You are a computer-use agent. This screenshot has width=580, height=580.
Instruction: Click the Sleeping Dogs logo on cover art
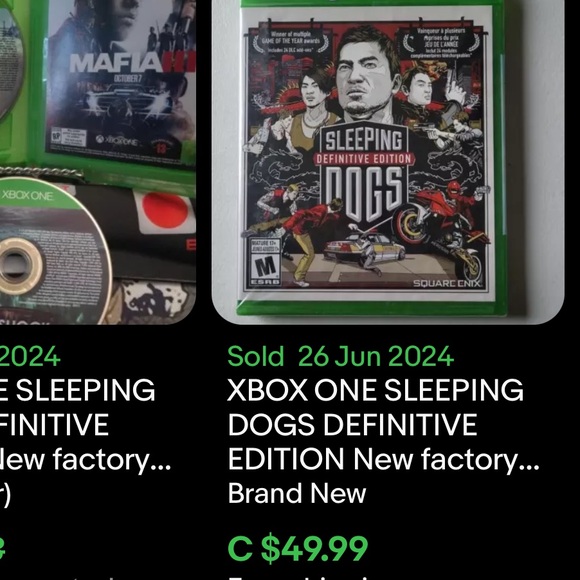click(364, 173)
